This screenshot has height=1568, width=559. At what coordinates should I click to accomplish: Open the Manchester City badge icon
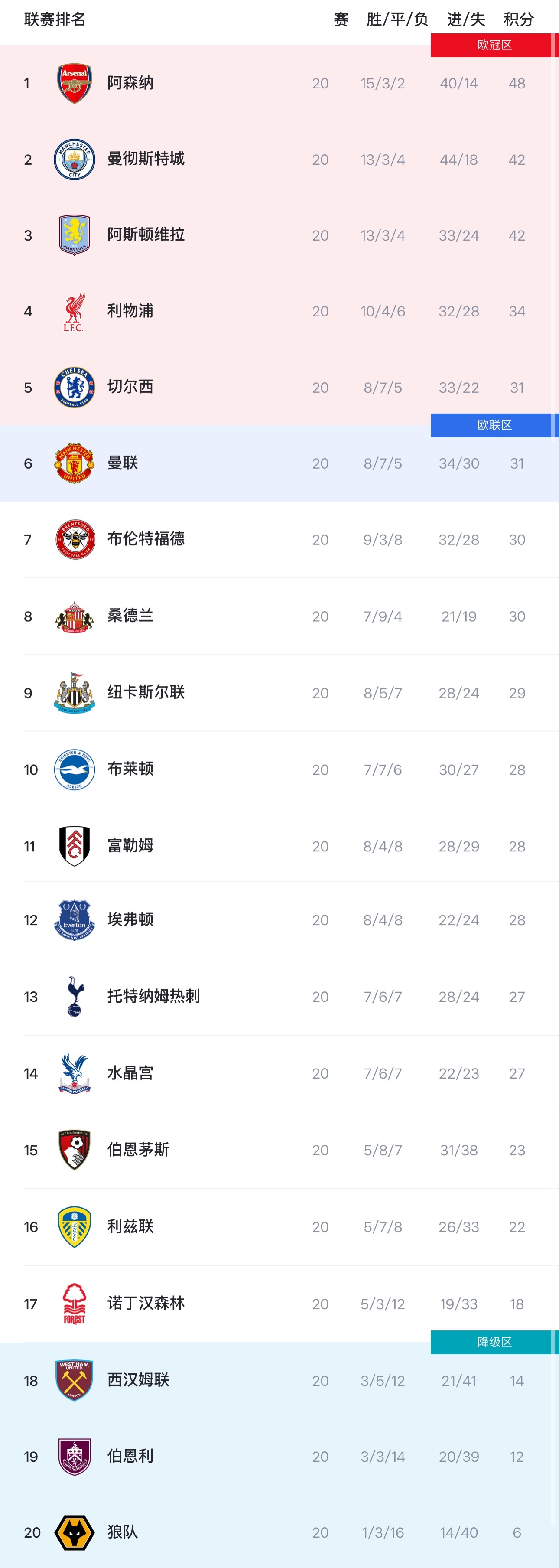point(74,160)
